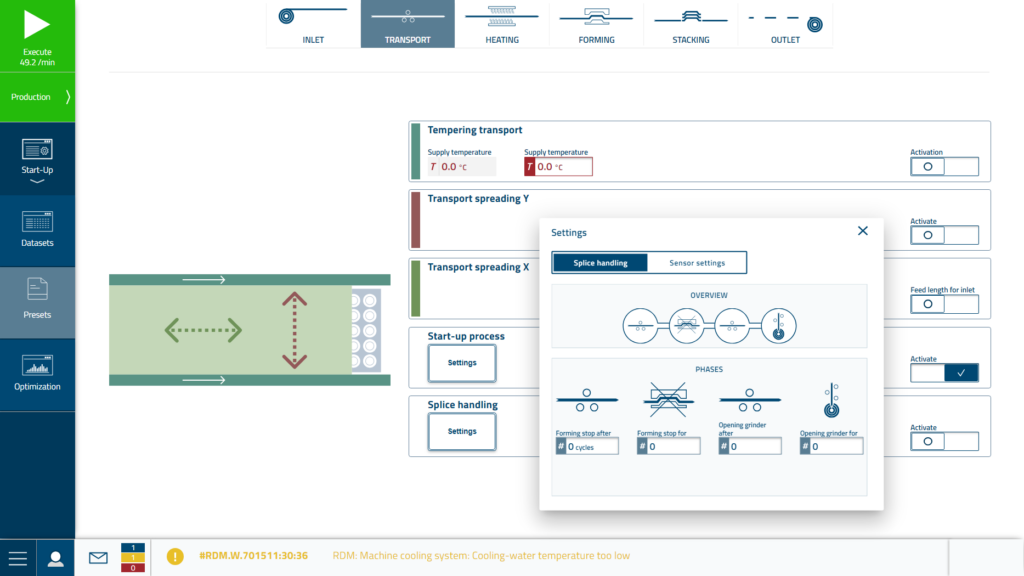Open the Sensor settings tab
This screenshot has height=576, width=1024.
pyautogui.click(x=697, y=263)
